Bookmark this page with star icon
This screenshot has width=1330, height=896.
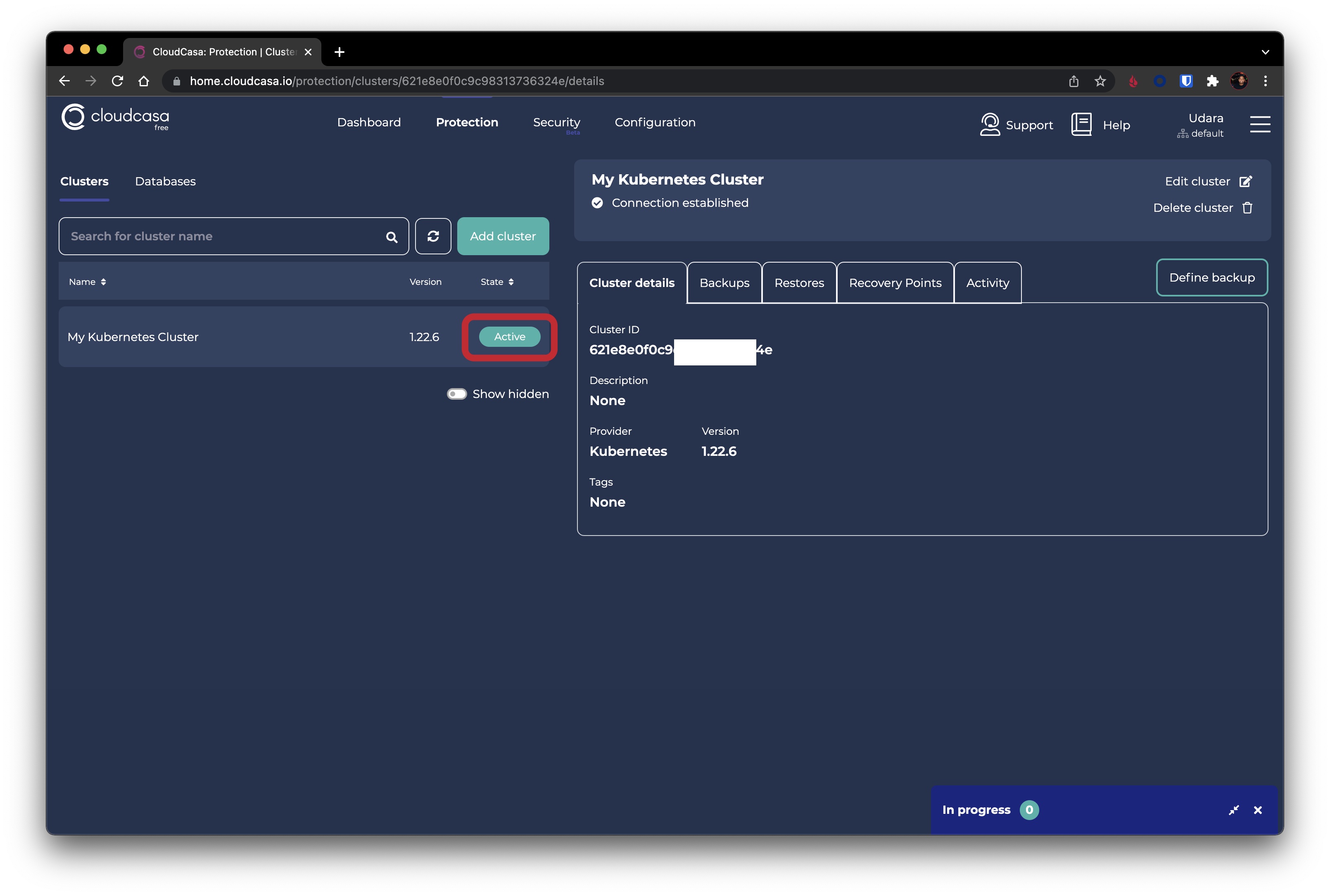(1100, 81)
